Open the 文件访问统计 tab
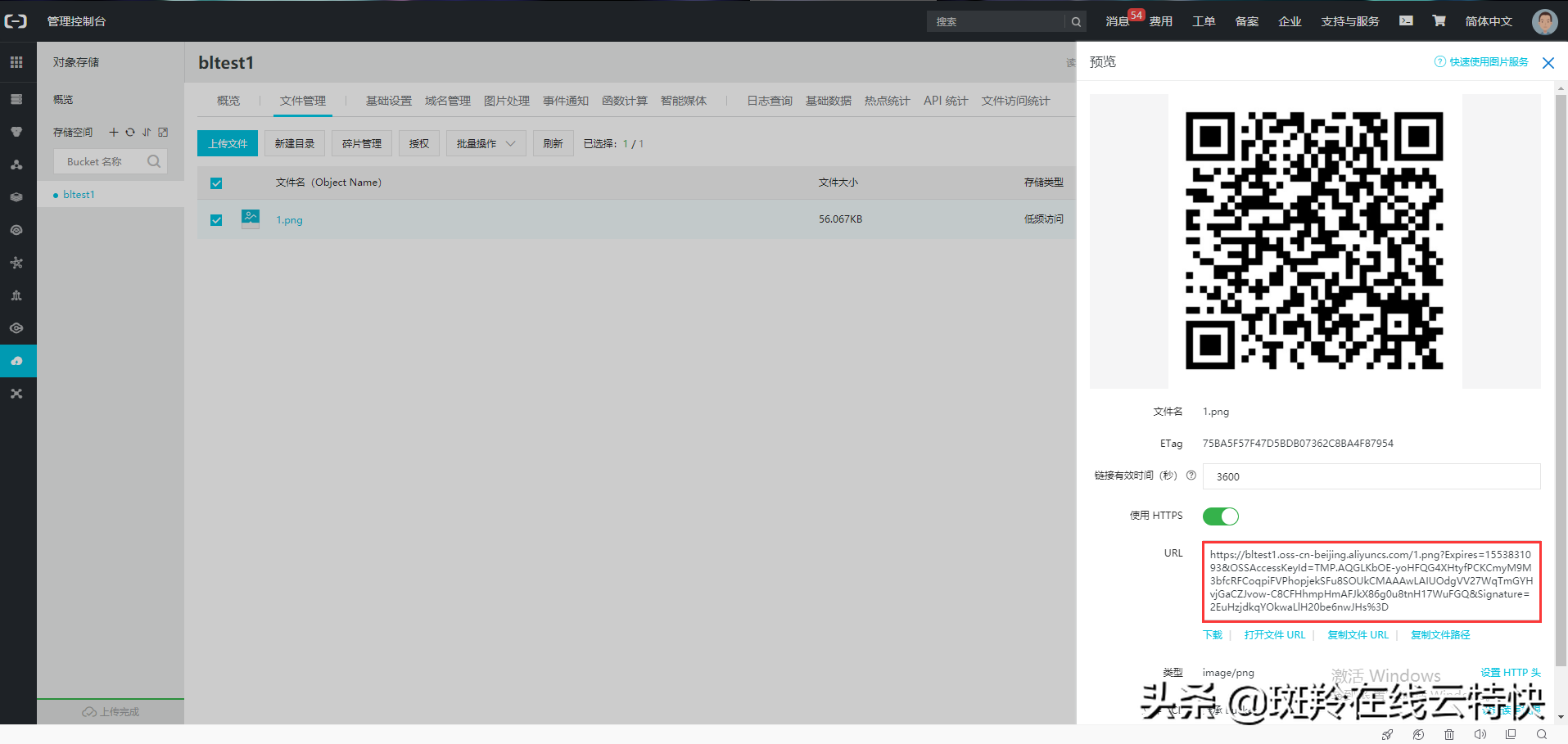This screenshot has width=1568, height=744. click(1015, 101)
